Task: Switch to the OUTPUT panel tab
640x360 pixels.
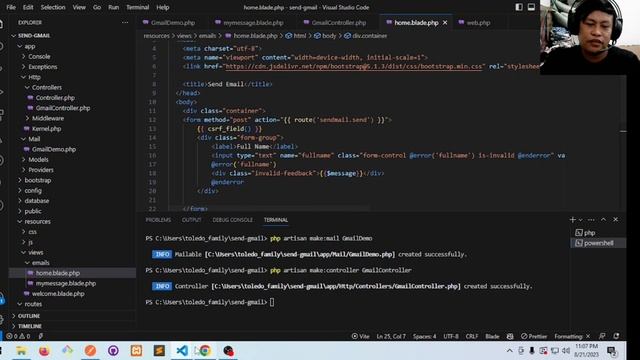Action: coord(191,220)
